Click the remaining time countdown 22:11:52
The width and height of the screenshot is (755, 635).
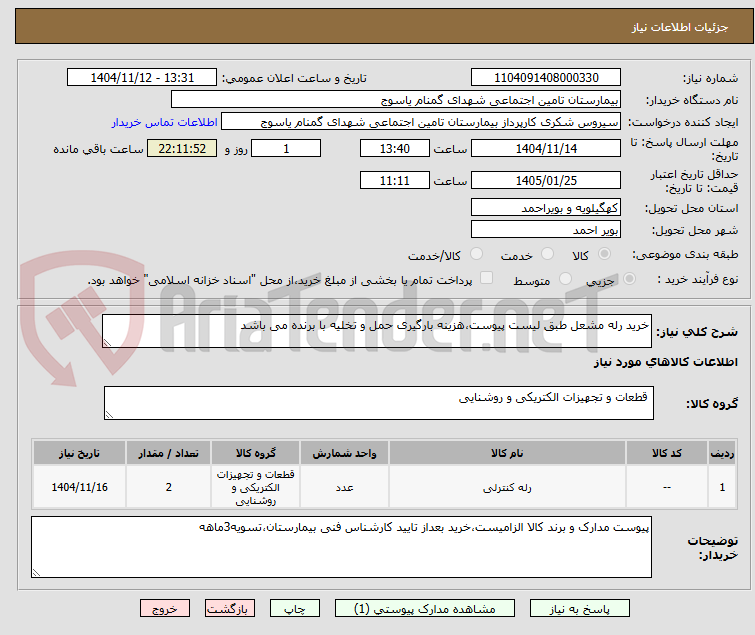[x=182, y=148]
